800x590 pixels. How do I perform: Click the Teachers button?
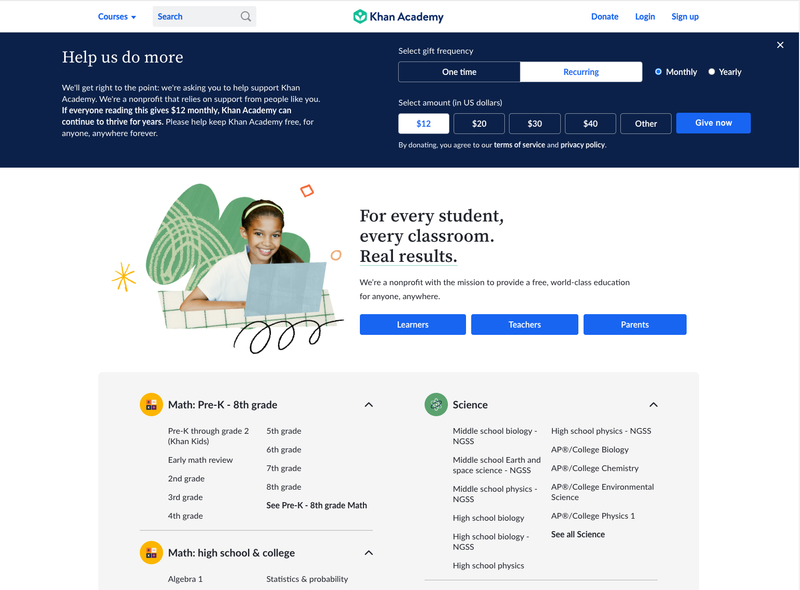click(x=524, y=325)
